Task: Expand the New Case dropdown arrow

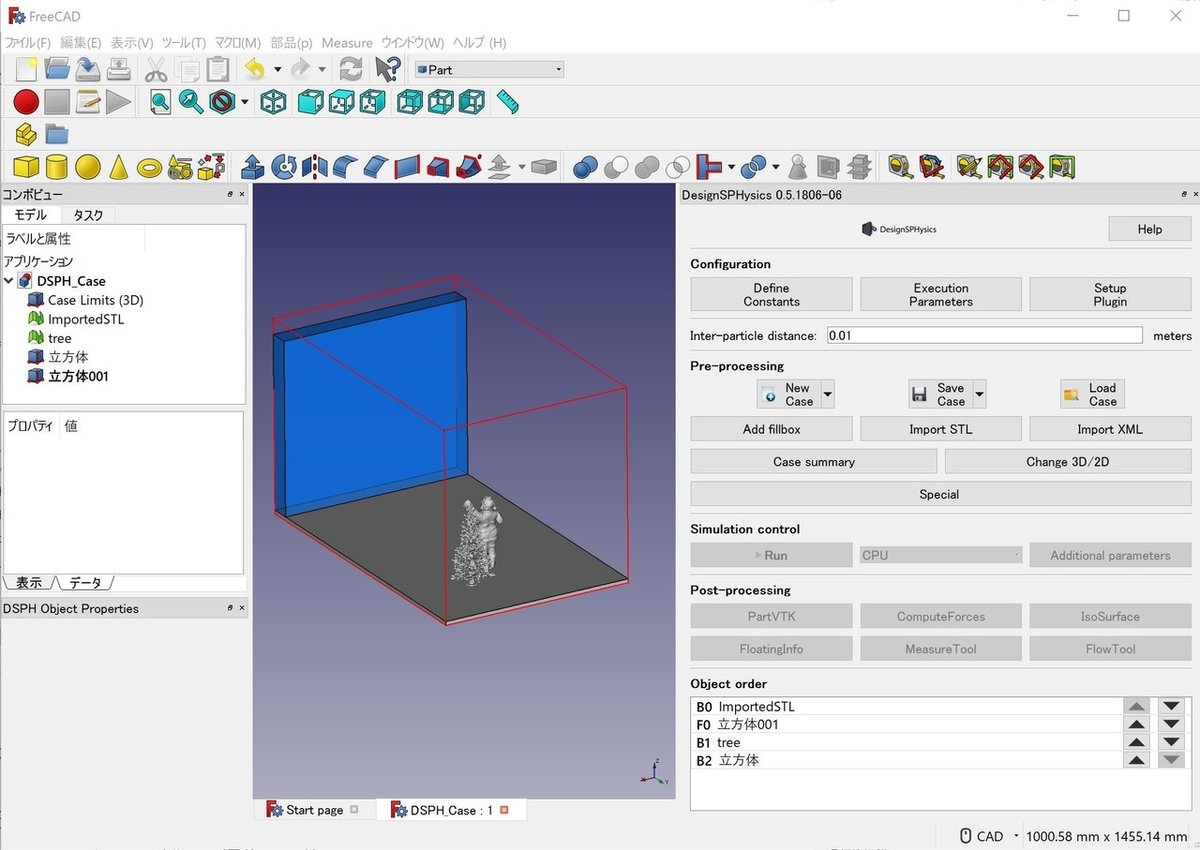Action: pyautogui.click(x=827, y=395)
